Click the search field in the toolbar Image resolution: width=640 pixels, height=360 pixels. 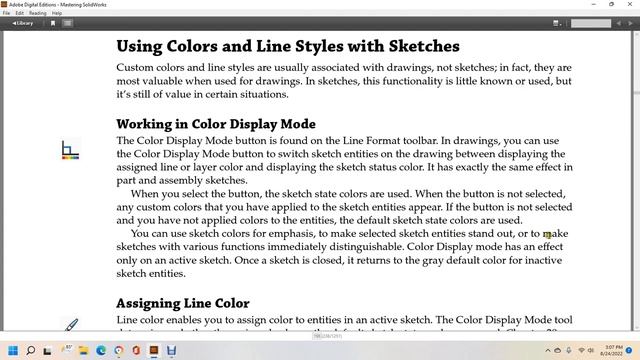tap(591, 23)
